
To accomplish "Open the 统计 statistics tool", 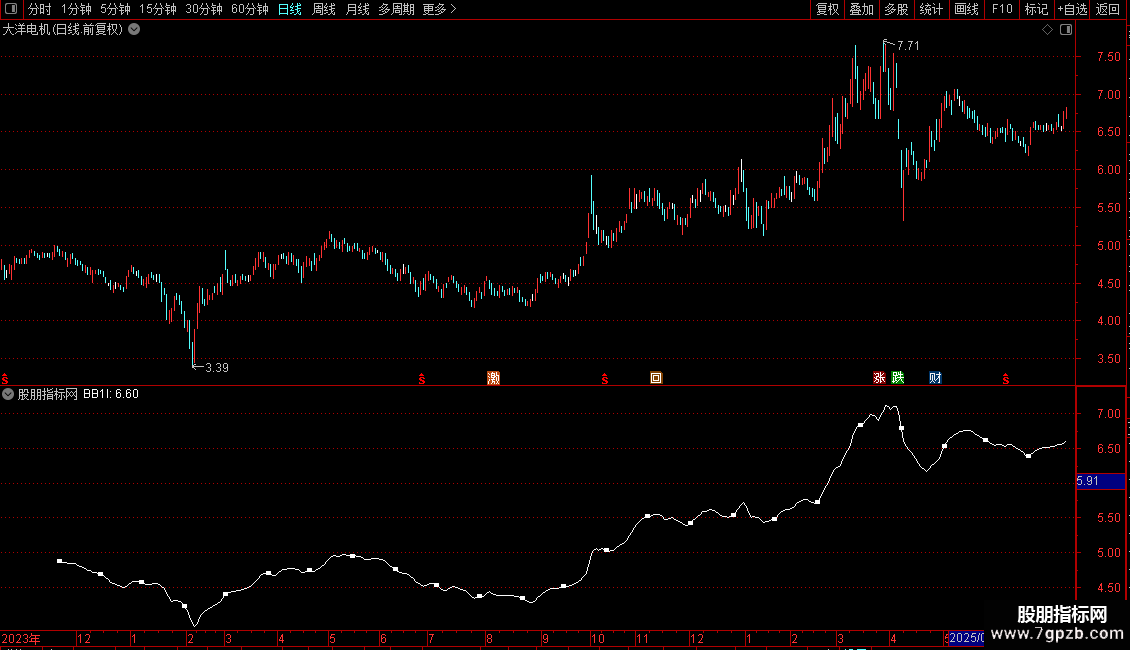I will pyautogui.click(x=930, y=9).
